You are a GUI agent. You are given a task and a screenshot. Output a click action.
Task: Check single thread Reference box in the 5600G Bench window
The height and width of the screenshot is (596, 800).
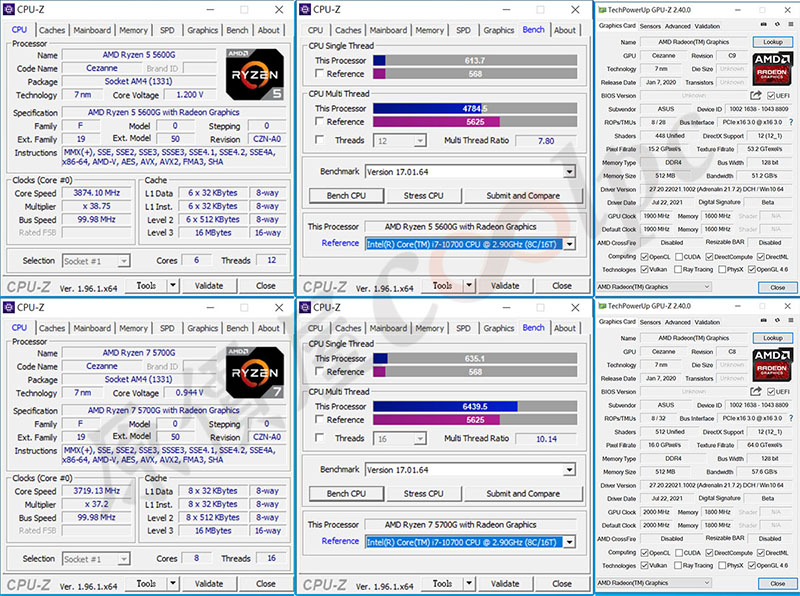click(319, 73)
